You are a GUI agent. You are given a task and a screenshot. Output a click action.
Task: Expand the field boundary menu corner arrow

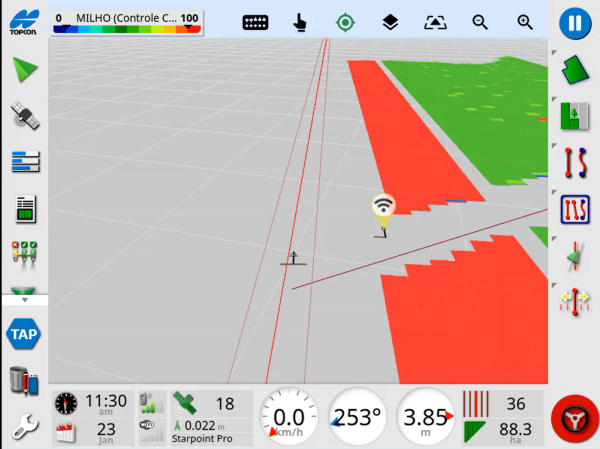pos(554,52)
